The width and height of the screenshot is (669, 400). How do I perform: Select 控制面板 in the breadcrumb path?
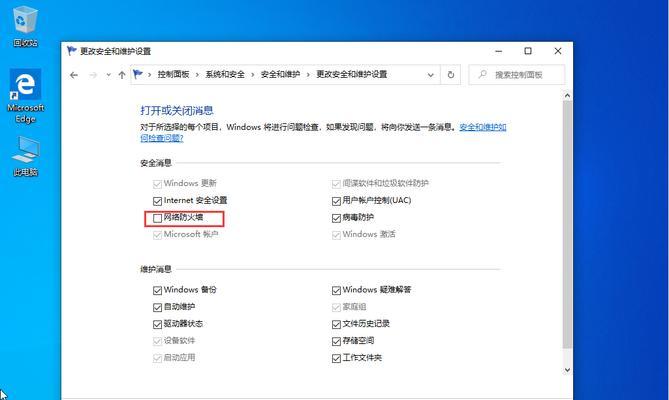[x=173, y=74]
